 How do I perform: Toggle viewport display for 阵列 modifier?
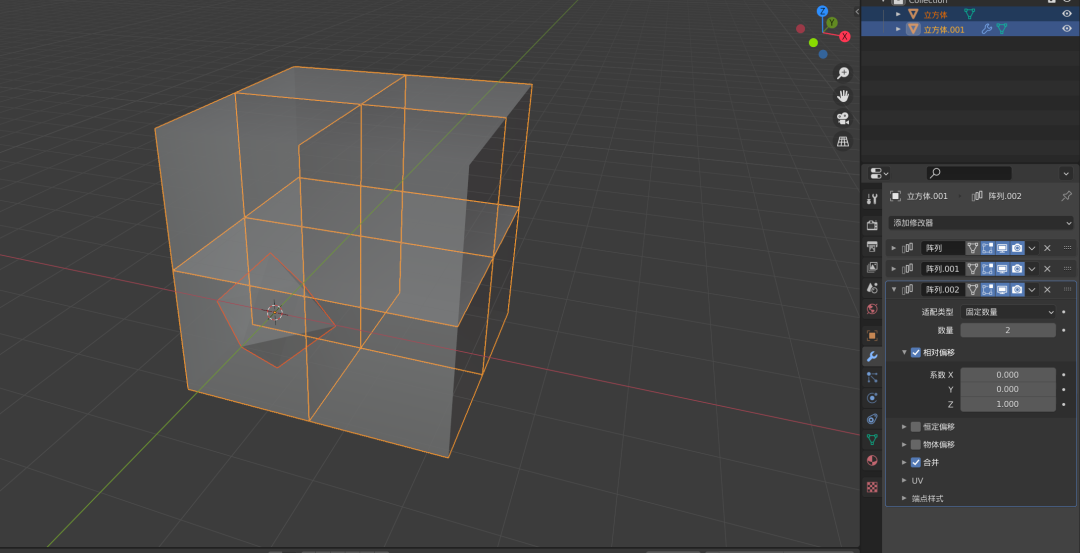[1002, 248]
